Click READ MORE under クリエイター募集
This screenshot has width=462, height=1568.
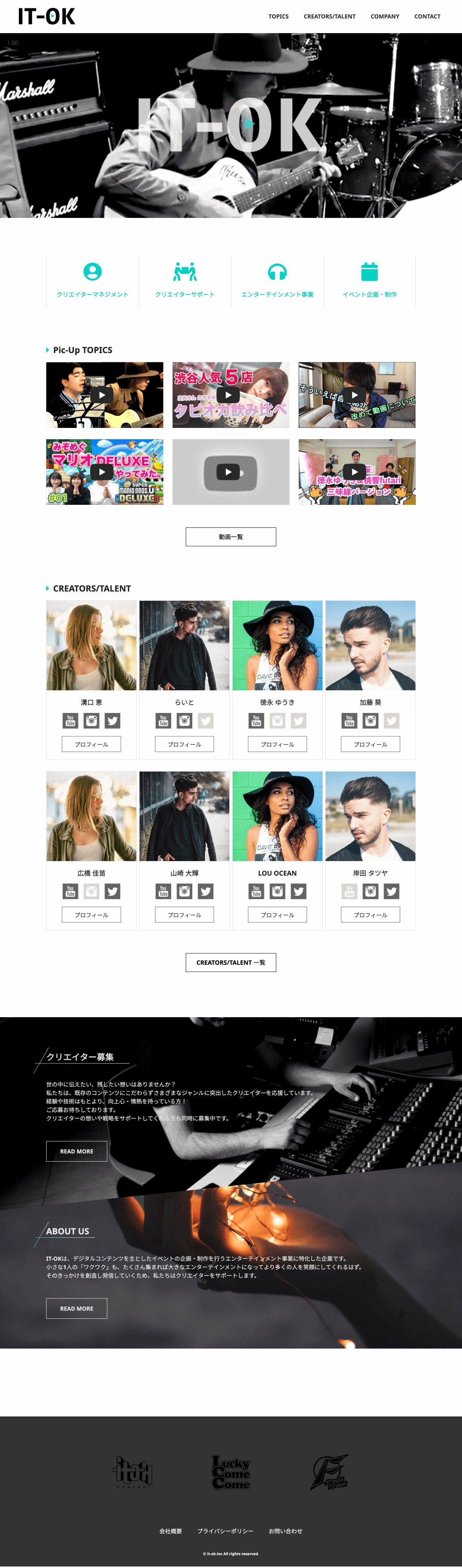[77, 1151]
